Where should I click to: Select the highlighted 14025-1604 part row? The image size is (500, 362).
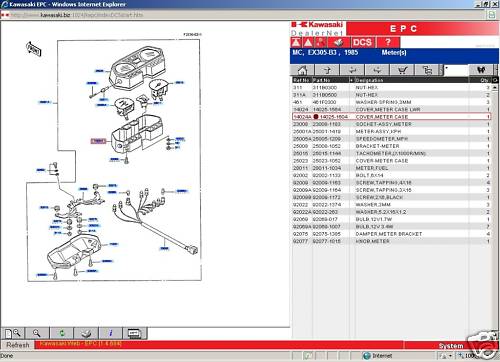point(392,117)
